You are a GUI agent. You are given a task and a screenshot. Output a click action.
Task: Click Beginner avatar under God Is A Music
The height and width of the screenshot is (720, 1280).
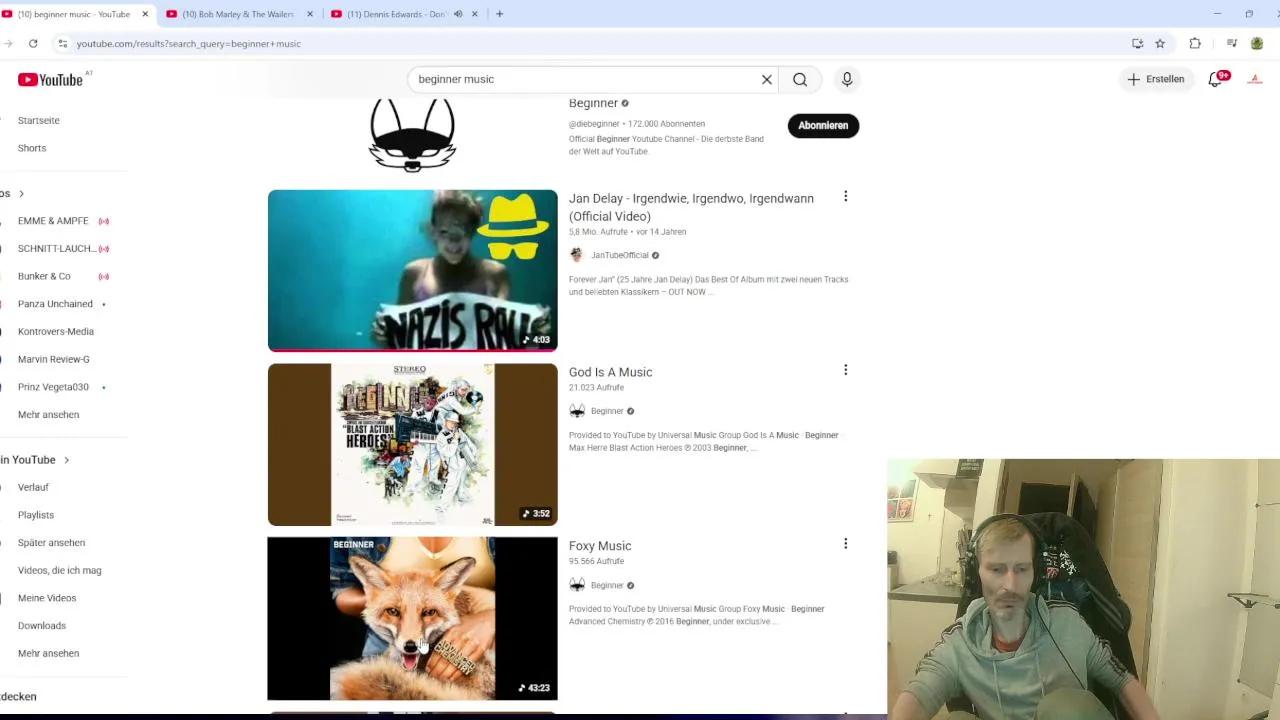coord(576,411)
